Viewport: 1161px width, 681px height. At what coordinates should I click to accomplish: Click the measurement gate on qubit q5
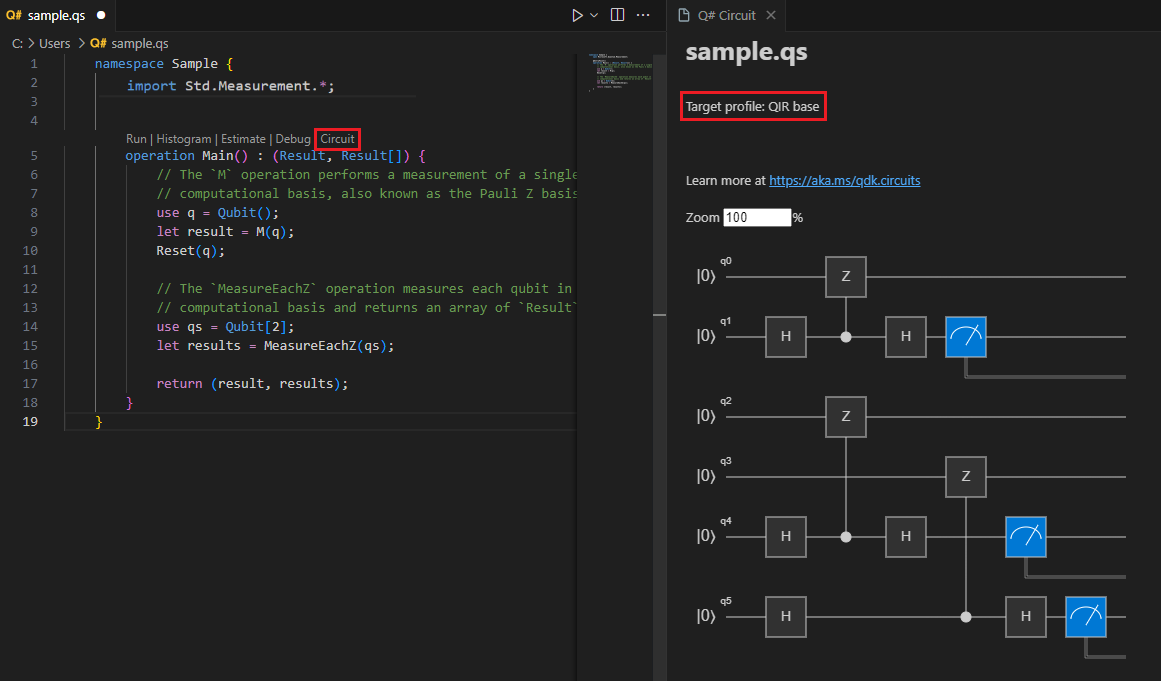[1086, 617]
